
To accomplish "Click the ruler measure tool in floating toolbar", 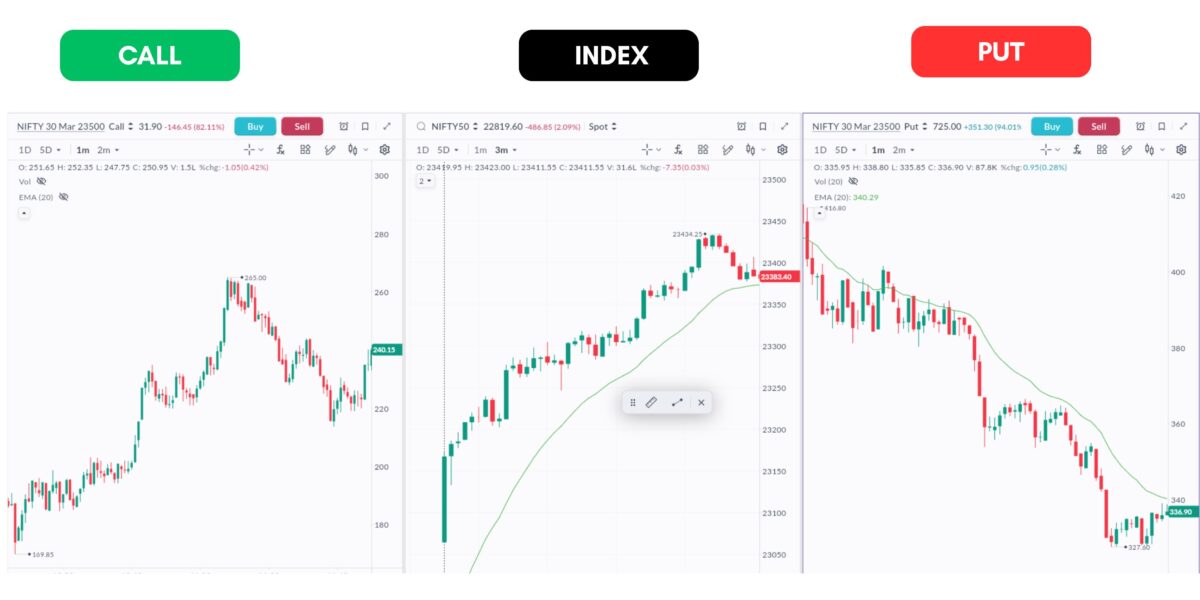I will [651, 402].
